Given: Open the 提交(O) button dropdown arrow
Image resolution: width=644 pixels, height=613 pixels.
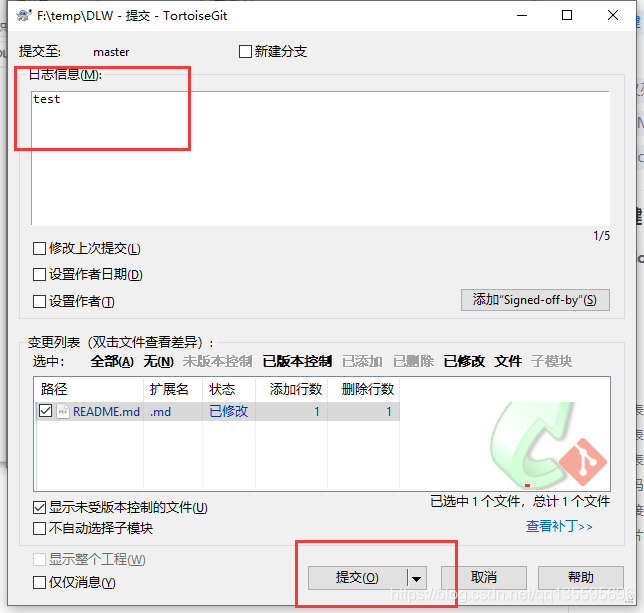Looking at the screenshot, I should point(416,579).
